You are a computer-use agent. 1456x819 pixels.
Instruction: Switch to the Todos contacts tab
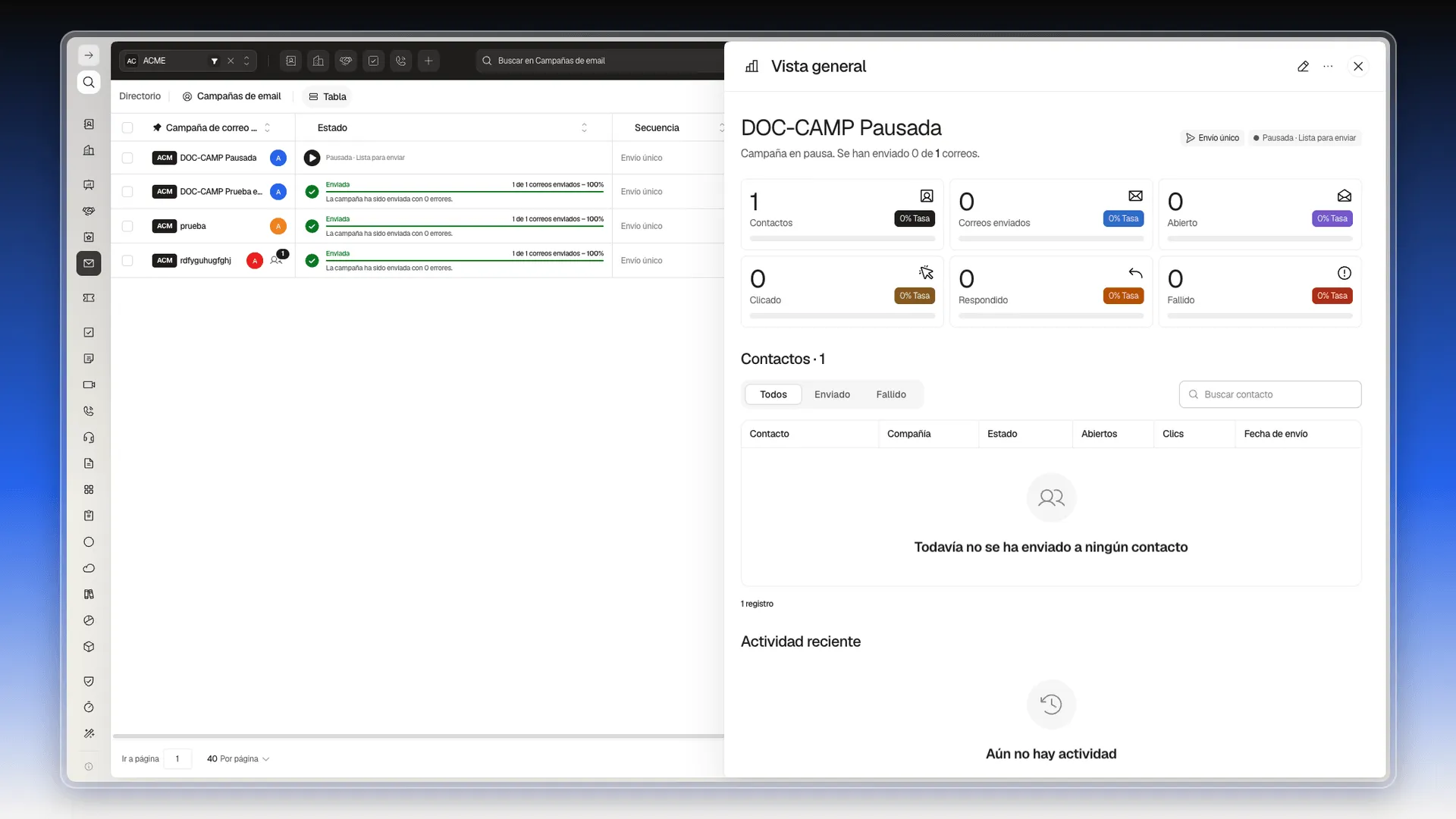tap(773, 394)
